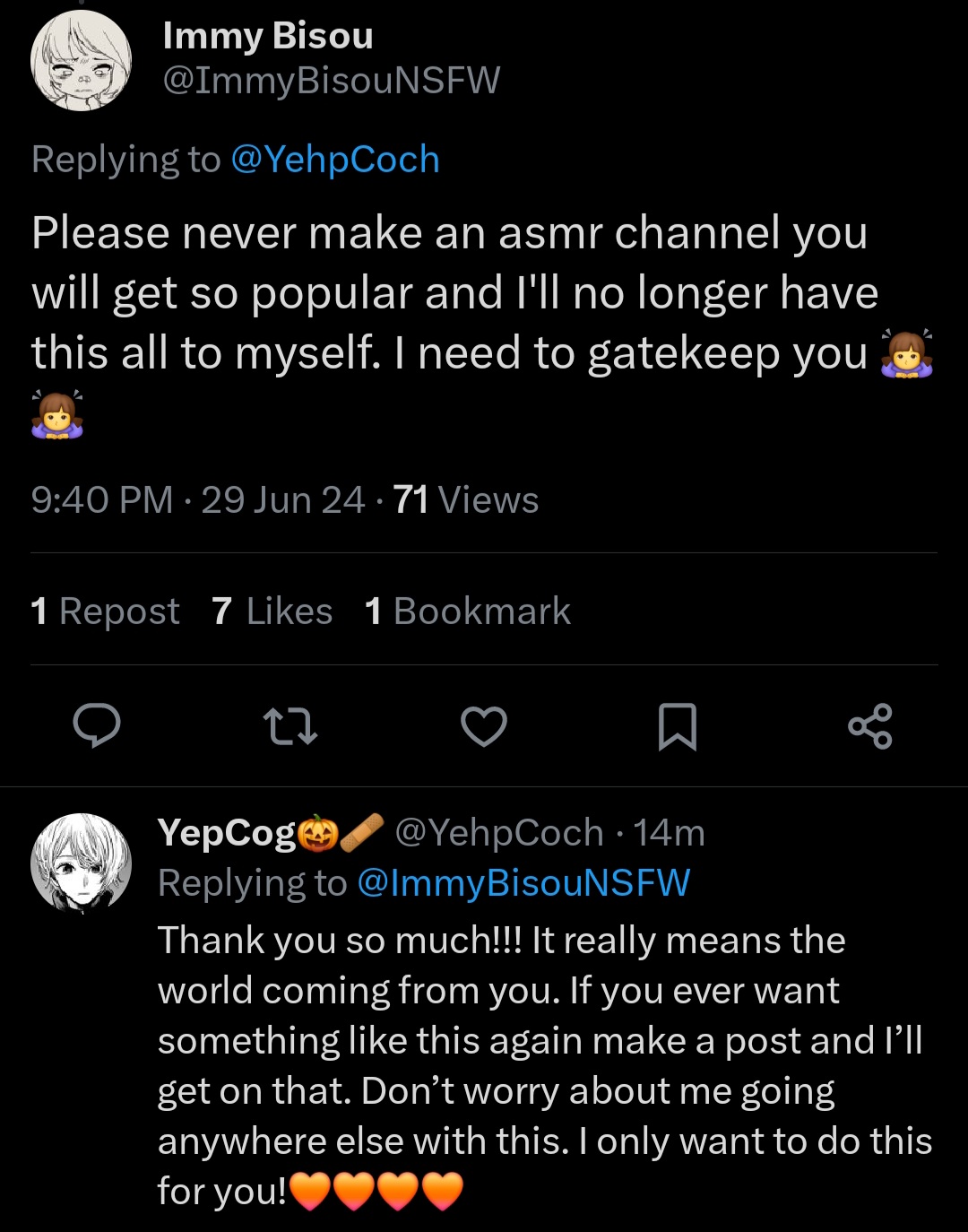Image resolution: width=968 pixels, height=1232 pixels.
Task: Open the 71 Views analytics
Action: (466, 499)
